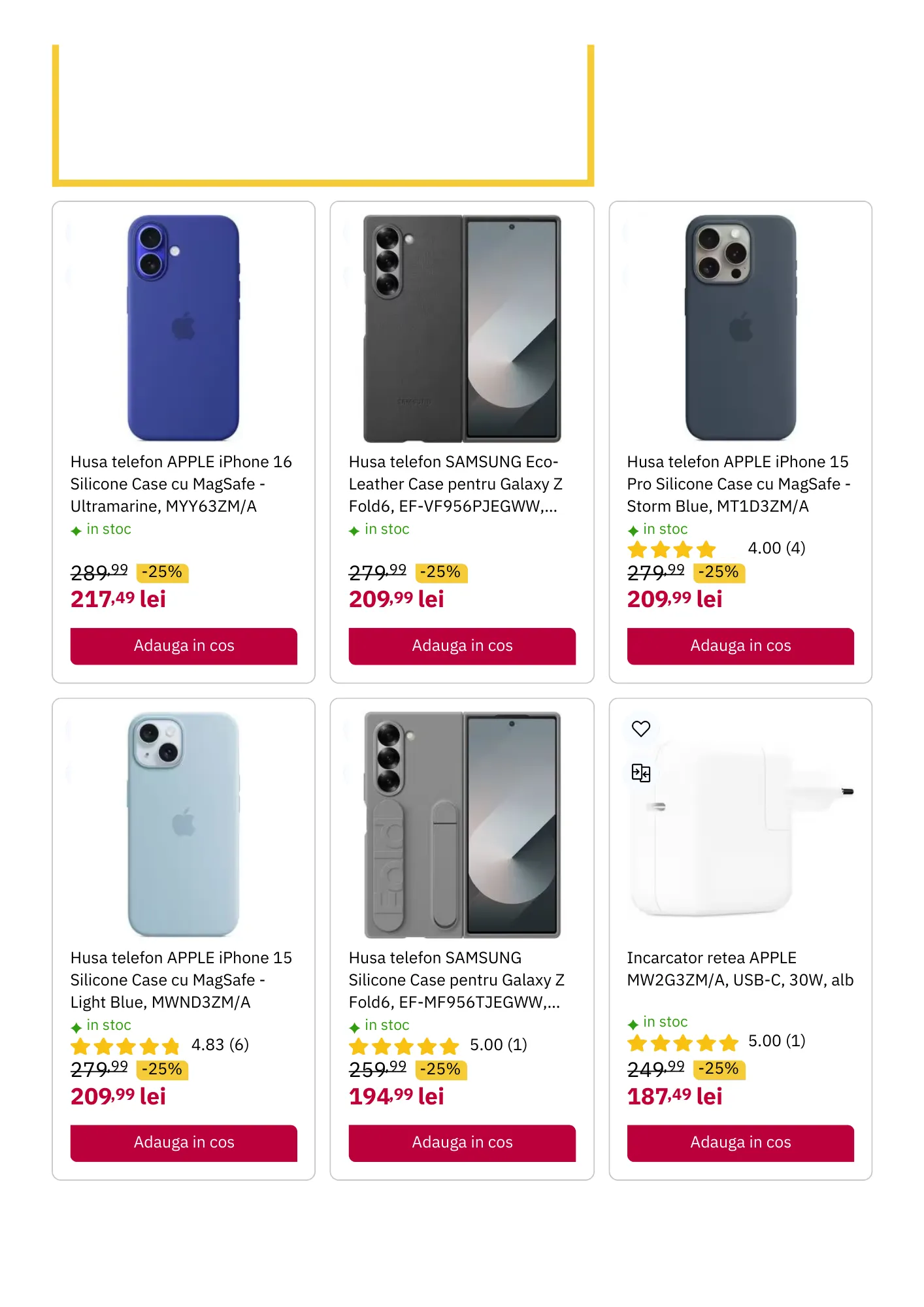
Task: Open iPhone 16 Silicone Case Ultramarine title
Action: click(181, 484)
